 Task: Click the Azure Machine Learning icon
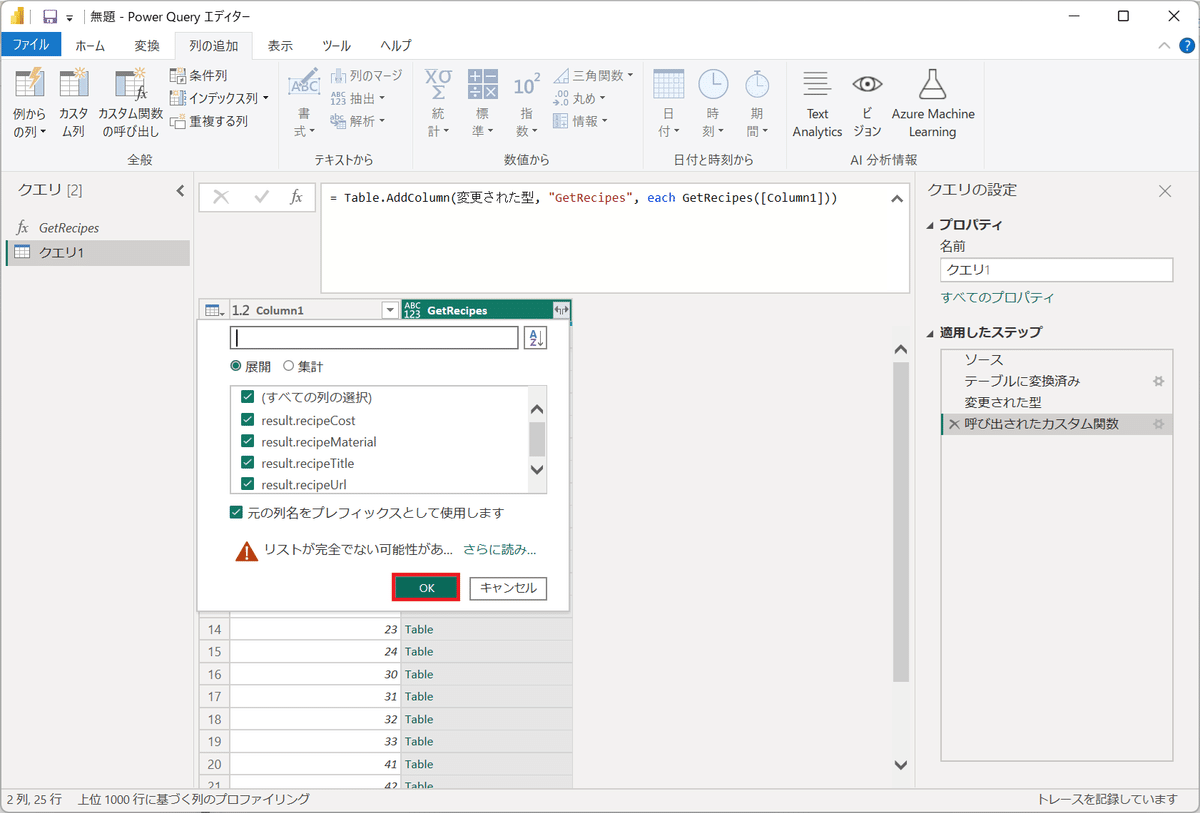click(933, 84)
